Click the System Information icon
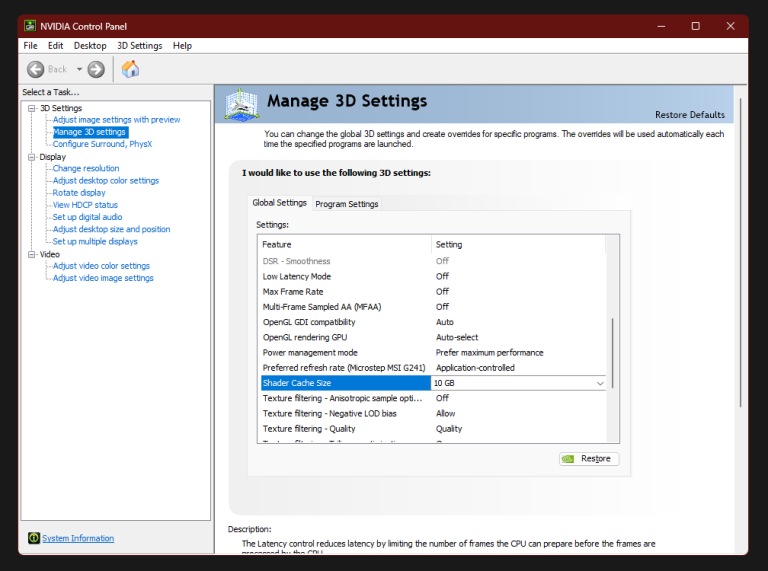 pos(33,538)
